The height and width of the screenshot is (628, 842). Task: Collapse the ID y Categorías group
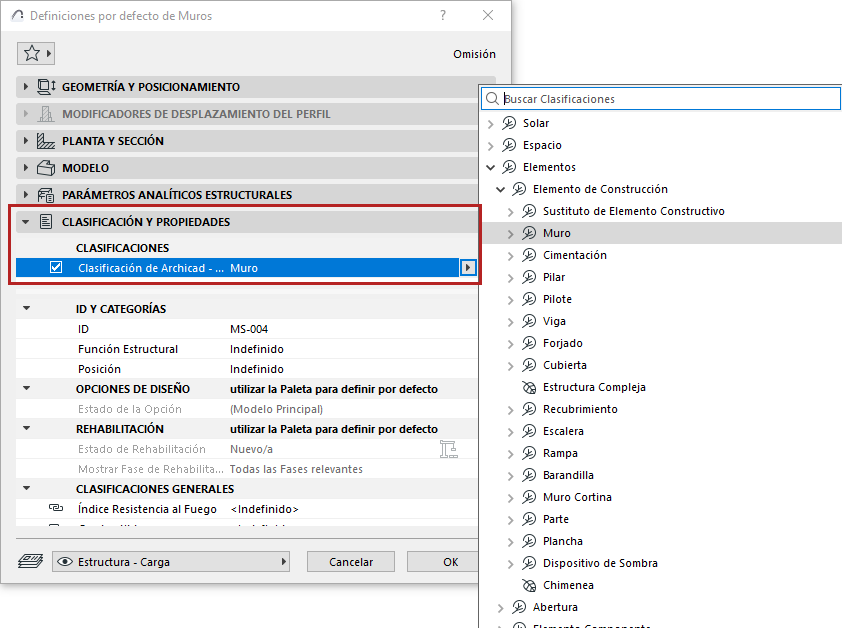(26, 308)
